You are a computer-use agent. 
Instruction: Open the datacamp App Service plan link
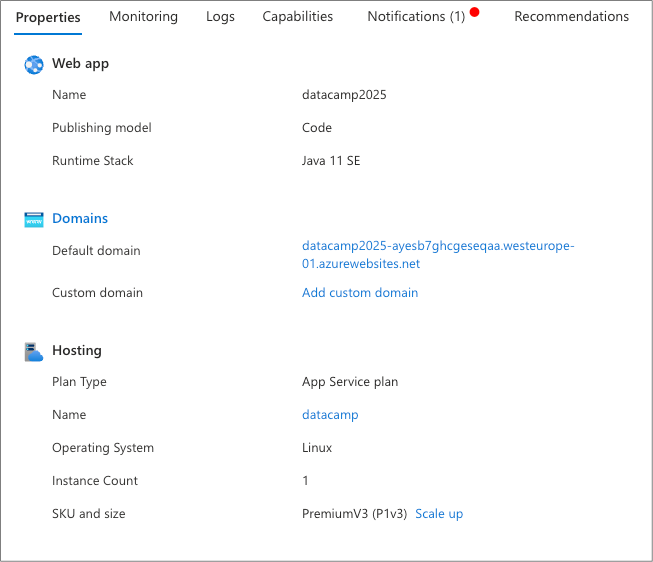point(330,415)
